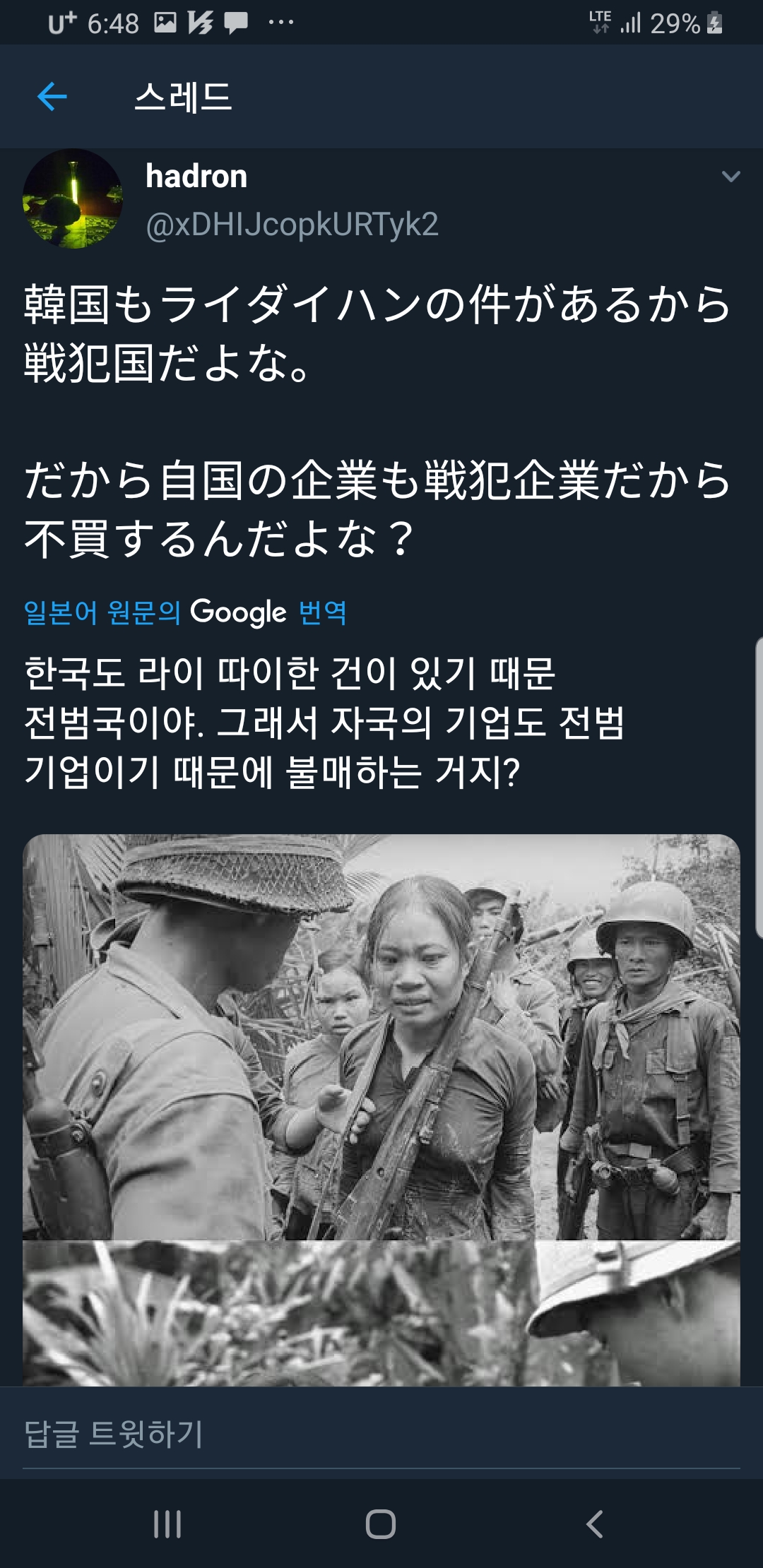Viewport: 763px width, 1568px height.
Task: Open the Android recent apps button
Action: coord(167,1524)
